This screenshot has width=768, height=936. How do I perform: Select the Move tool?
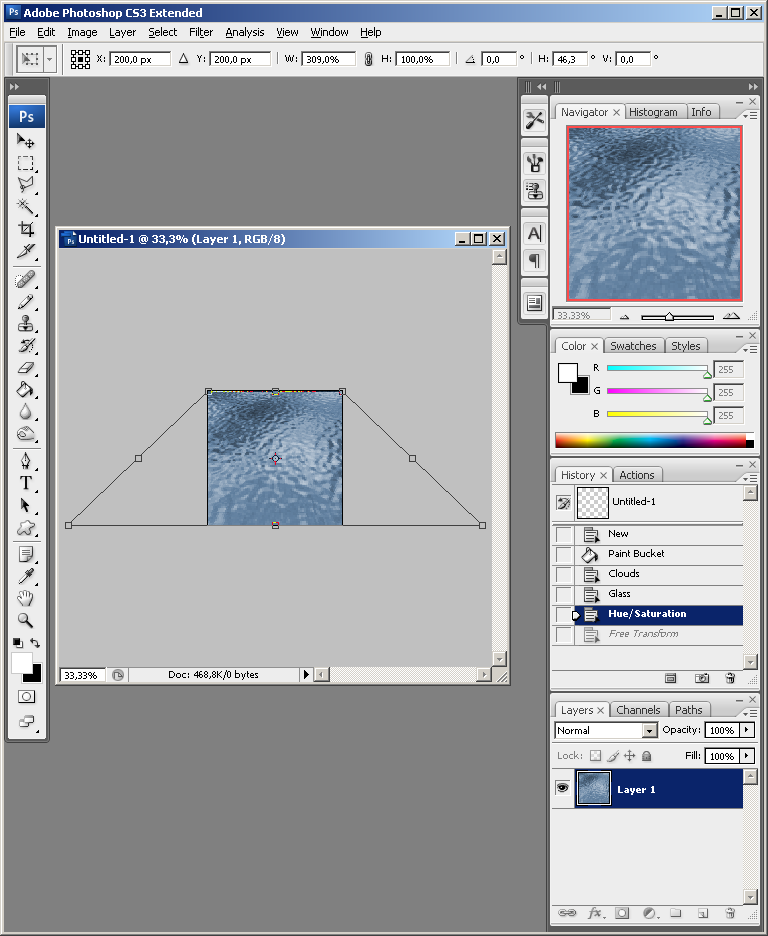coord(26,141)
